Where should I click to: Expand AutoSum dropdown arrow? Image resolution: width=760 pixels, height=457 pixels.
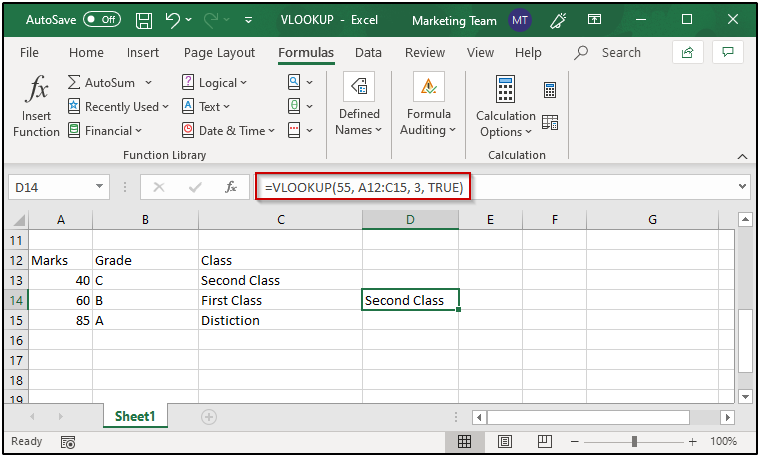pos(148,83)
